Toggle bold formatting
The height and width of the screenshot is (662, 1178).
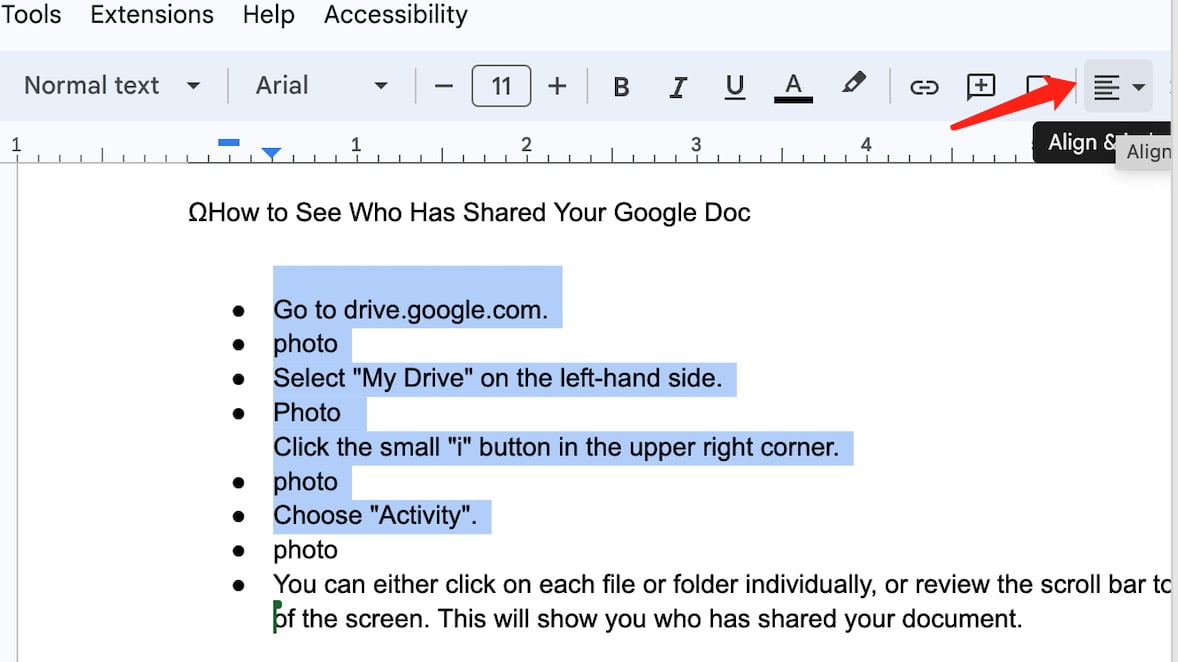click(621, 87)
